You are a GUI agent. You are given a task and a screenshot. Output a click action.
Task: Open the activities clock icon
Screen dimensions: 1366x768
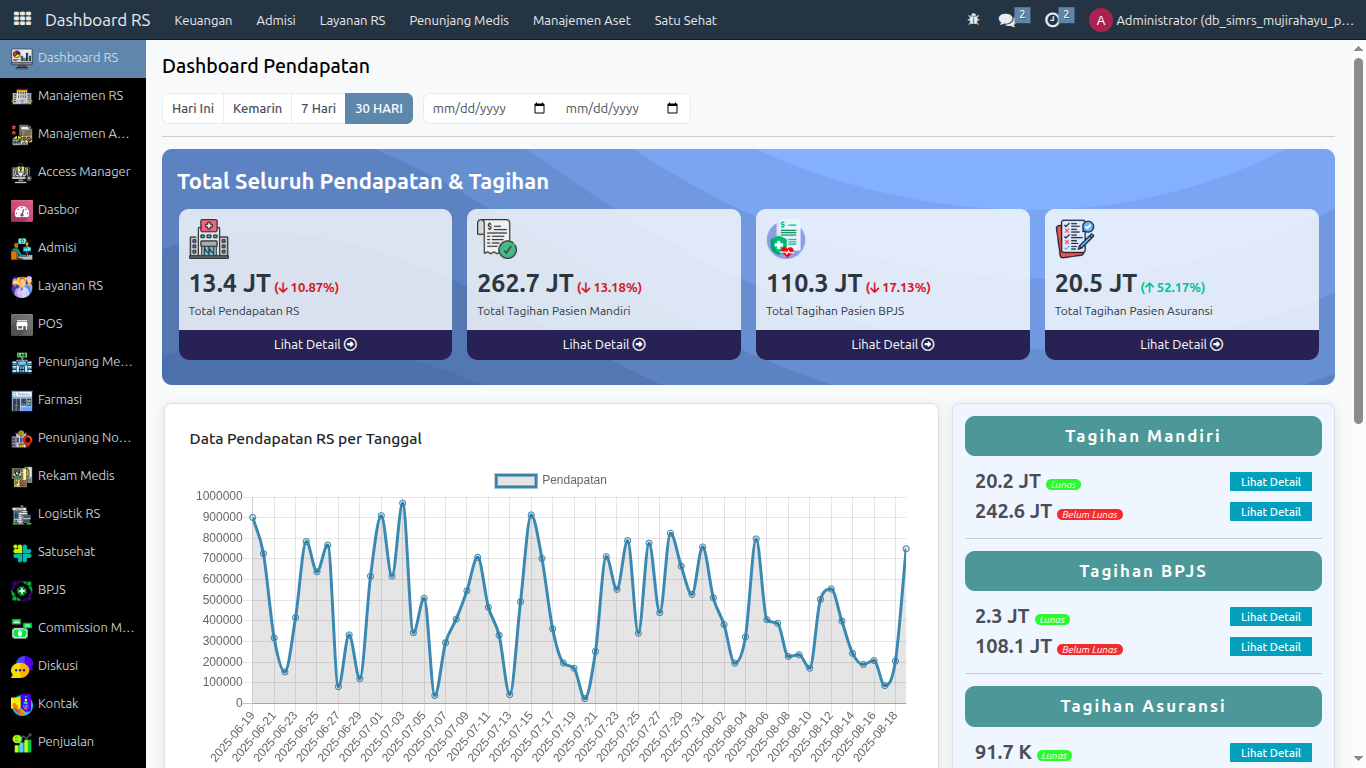pyautogui.click(x=1052, y=20)
